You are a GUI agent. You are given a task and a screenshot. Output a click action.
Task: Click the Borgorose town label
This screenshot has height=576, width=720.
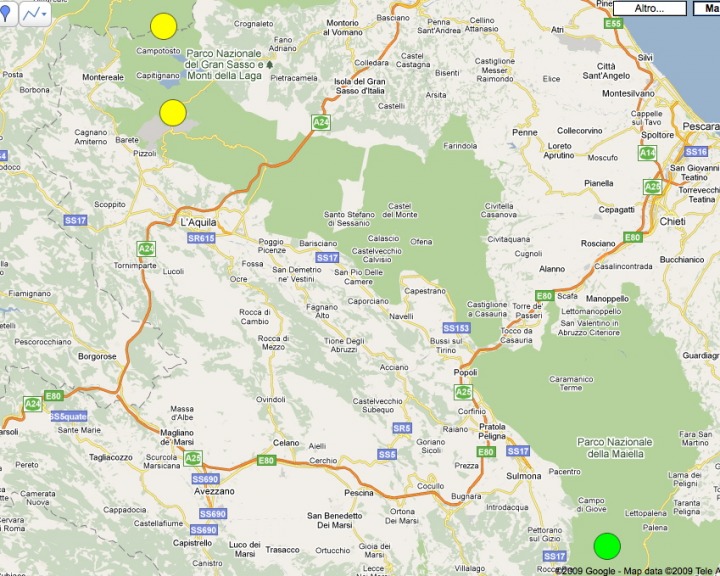97,356
